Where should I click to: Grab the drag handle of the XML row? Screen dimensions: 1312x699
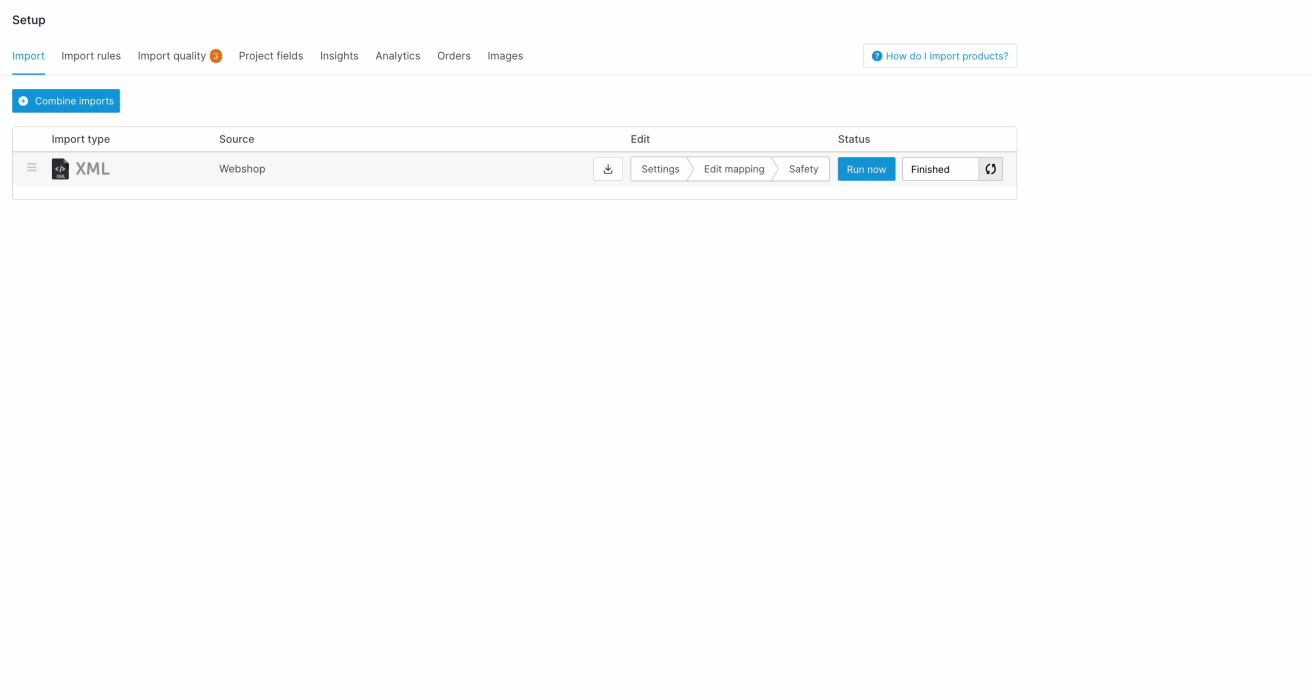32,168
